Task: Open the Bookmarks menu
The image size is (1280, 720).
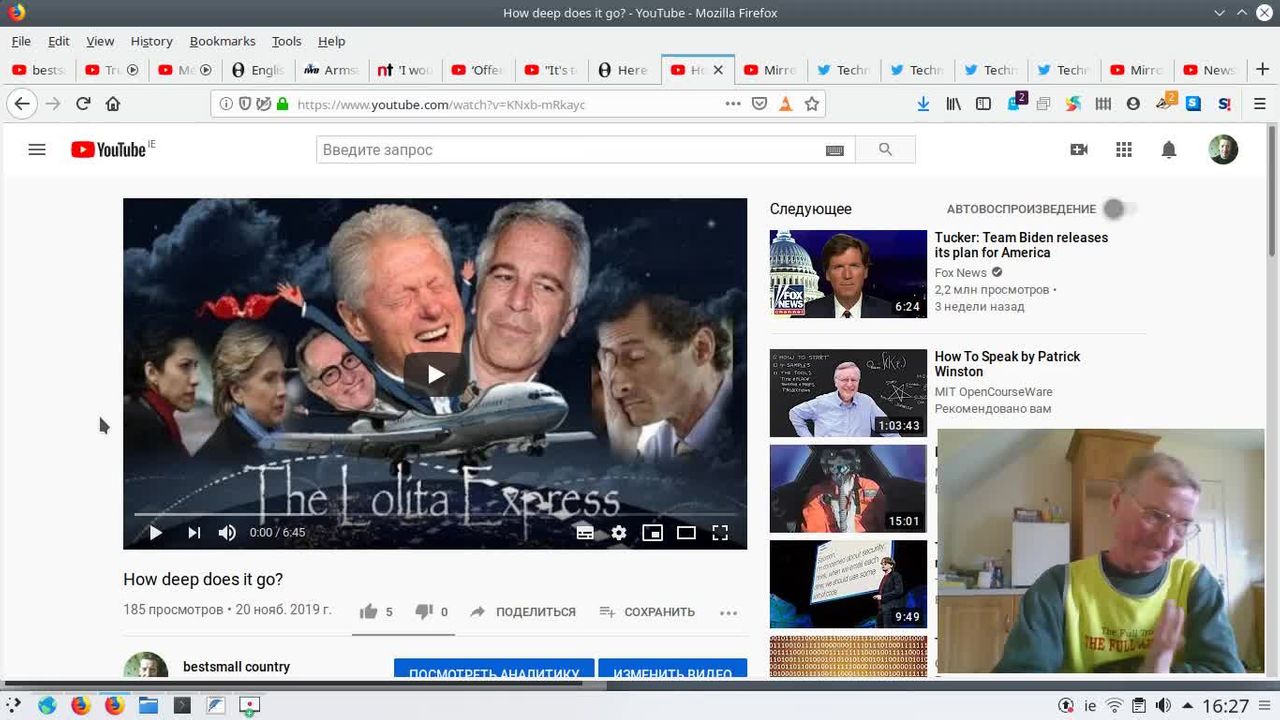Action: click(222, 41)
